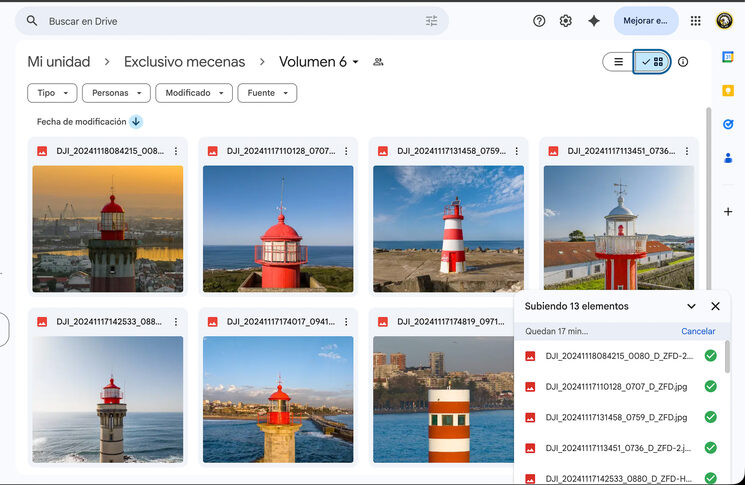Reverse sort direction arrow
The image size is (745, 485).
136,122
